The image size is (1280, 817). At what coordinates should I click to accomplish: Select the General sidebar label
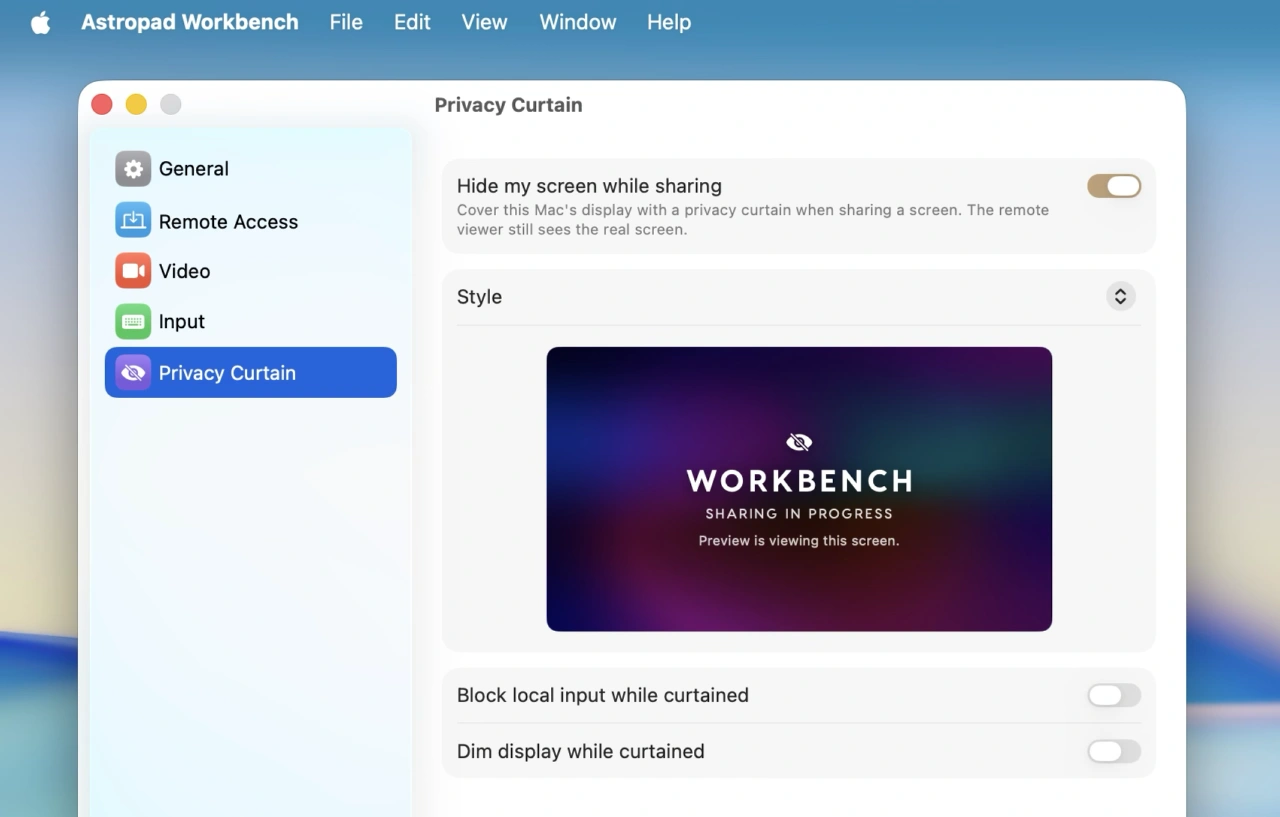click(x=194, y=169)
